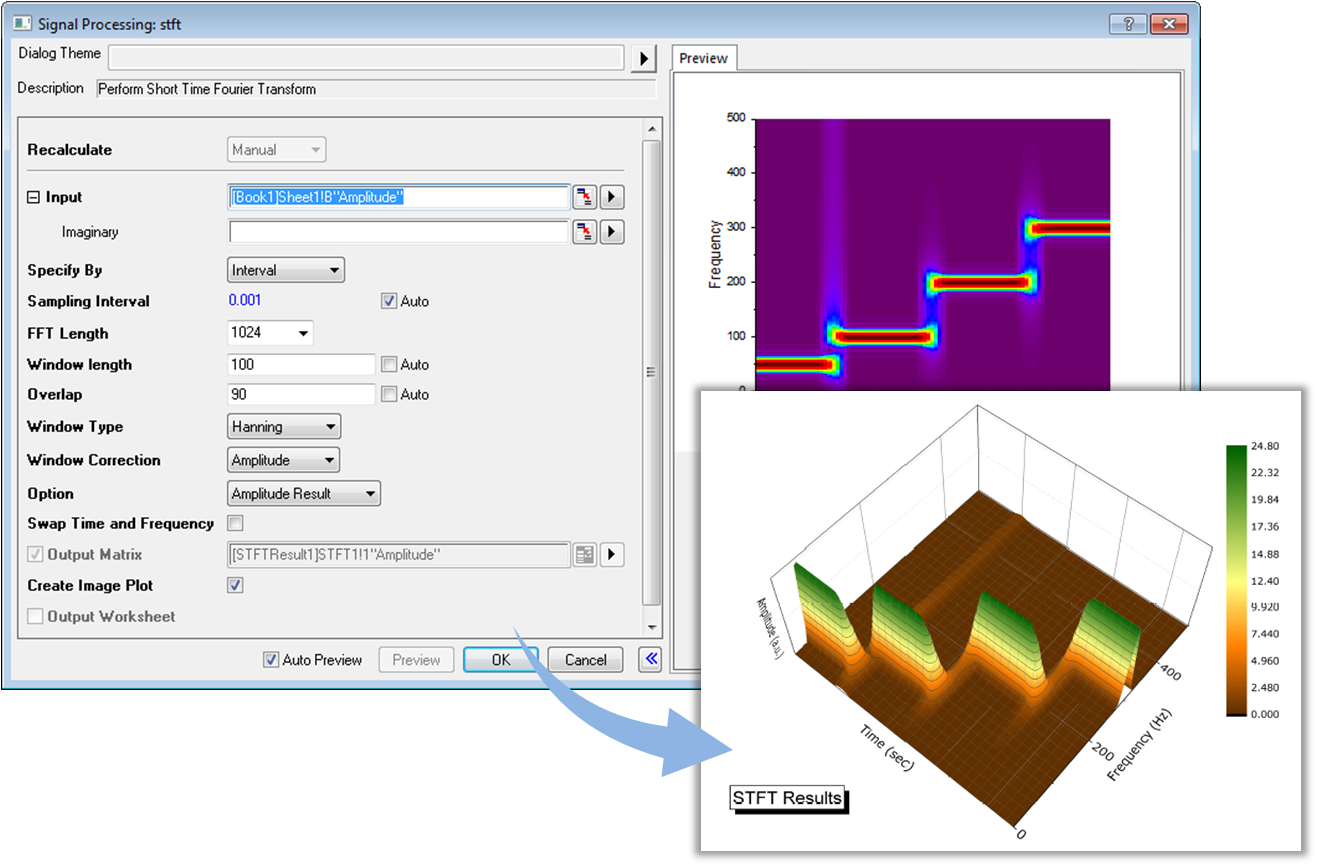Click the Dialog Theme field
This screenshot has height=868, width=1319.
coord(366,58)
